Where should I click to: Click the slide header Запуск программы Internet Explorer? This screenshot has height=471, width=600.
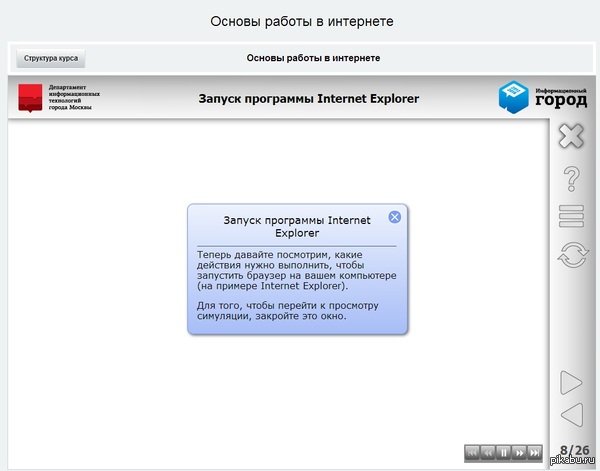(x=310, y=98)
